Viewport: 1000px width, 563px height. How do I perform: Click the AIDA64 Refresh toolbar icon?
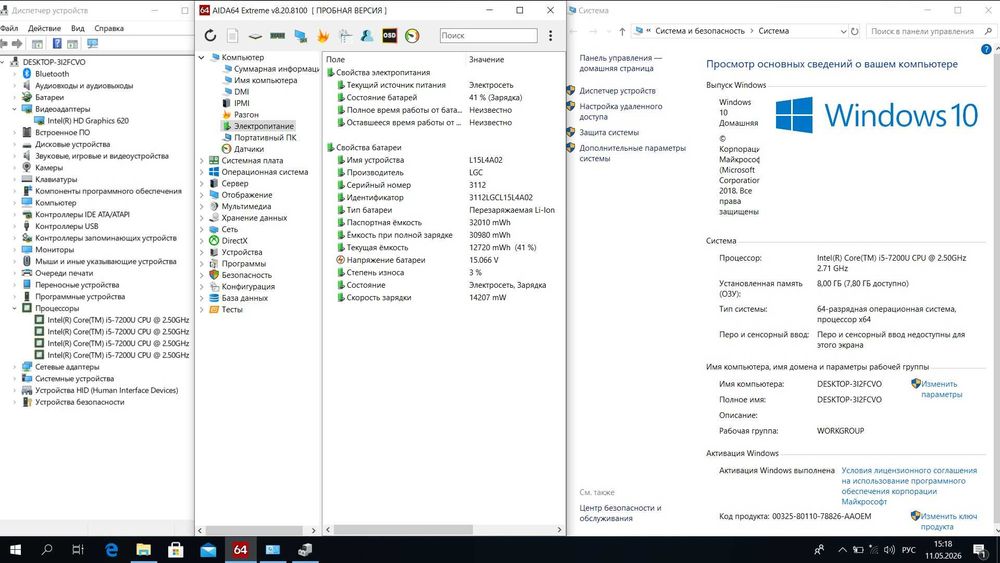tap(210, 36)
